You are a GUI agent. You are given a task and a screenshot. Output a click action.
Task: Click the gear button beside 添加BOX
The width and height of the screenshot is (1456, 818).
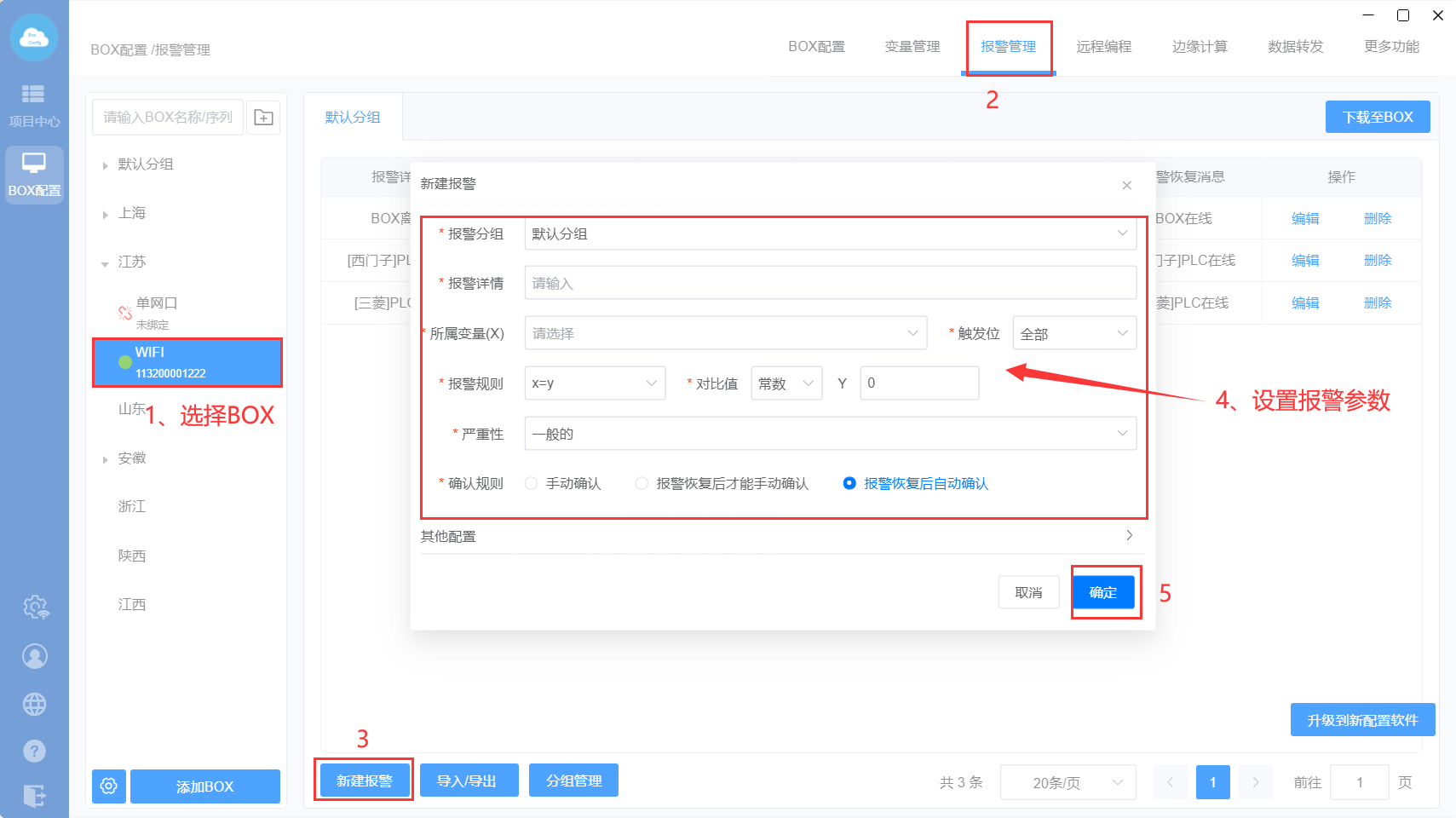109,786
